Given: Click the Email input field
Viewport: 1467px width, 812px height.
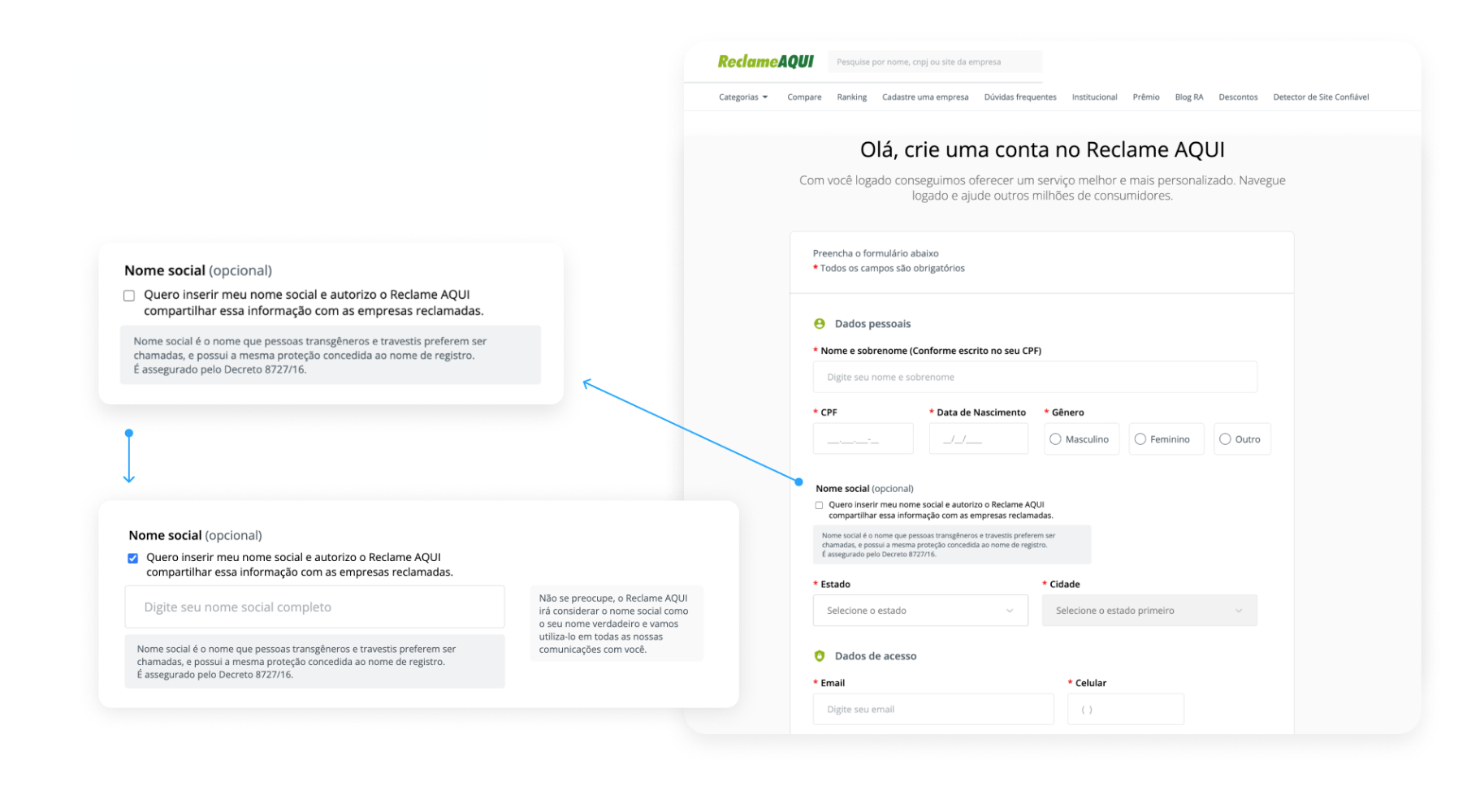Looking at the screenshot, I should [x=933, y=709].
